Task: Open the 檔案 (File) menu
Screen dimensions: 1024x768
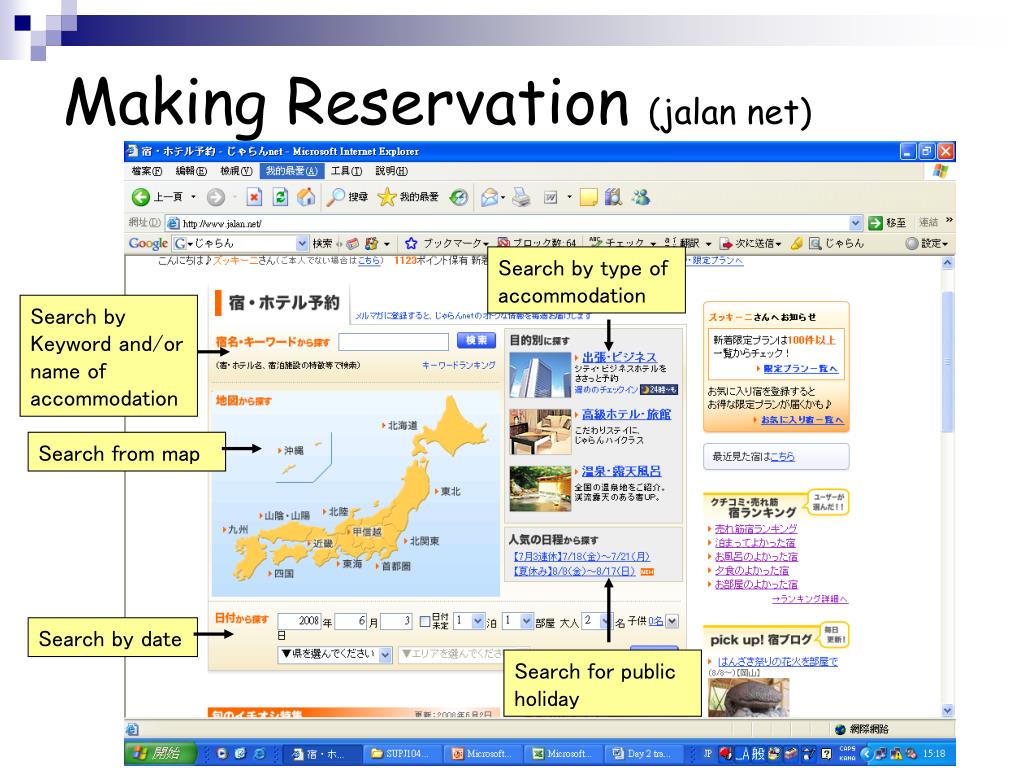Action: point(146,171)
